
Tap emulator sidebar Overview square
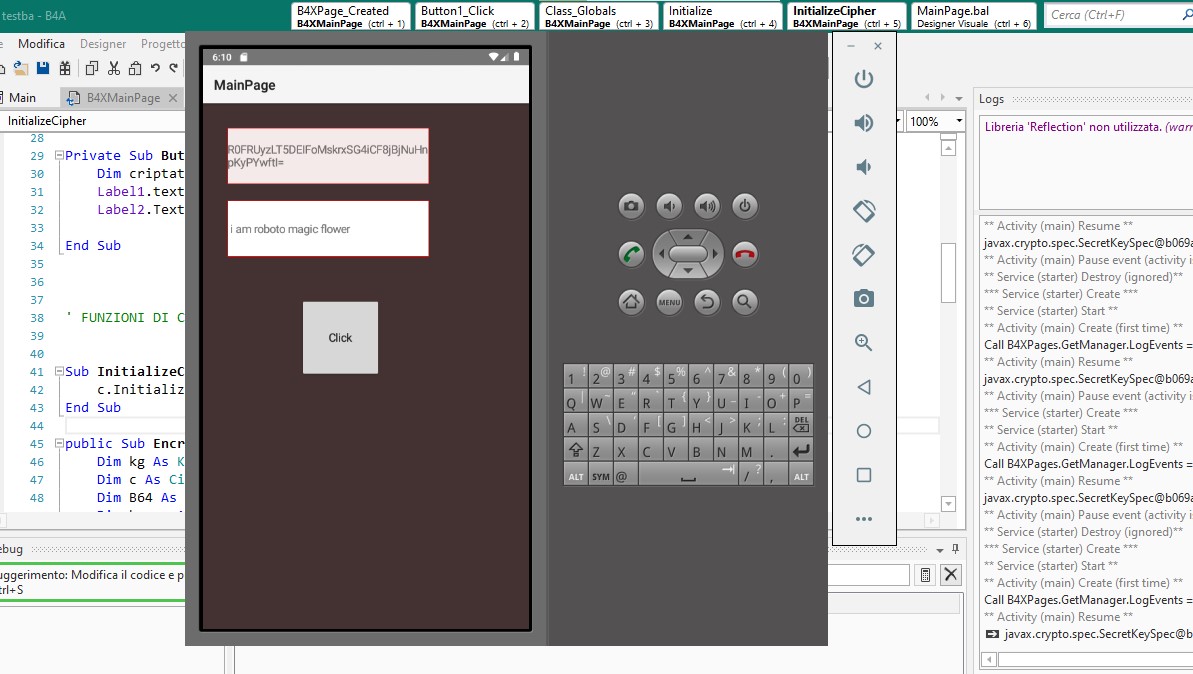tap(864, 475)
